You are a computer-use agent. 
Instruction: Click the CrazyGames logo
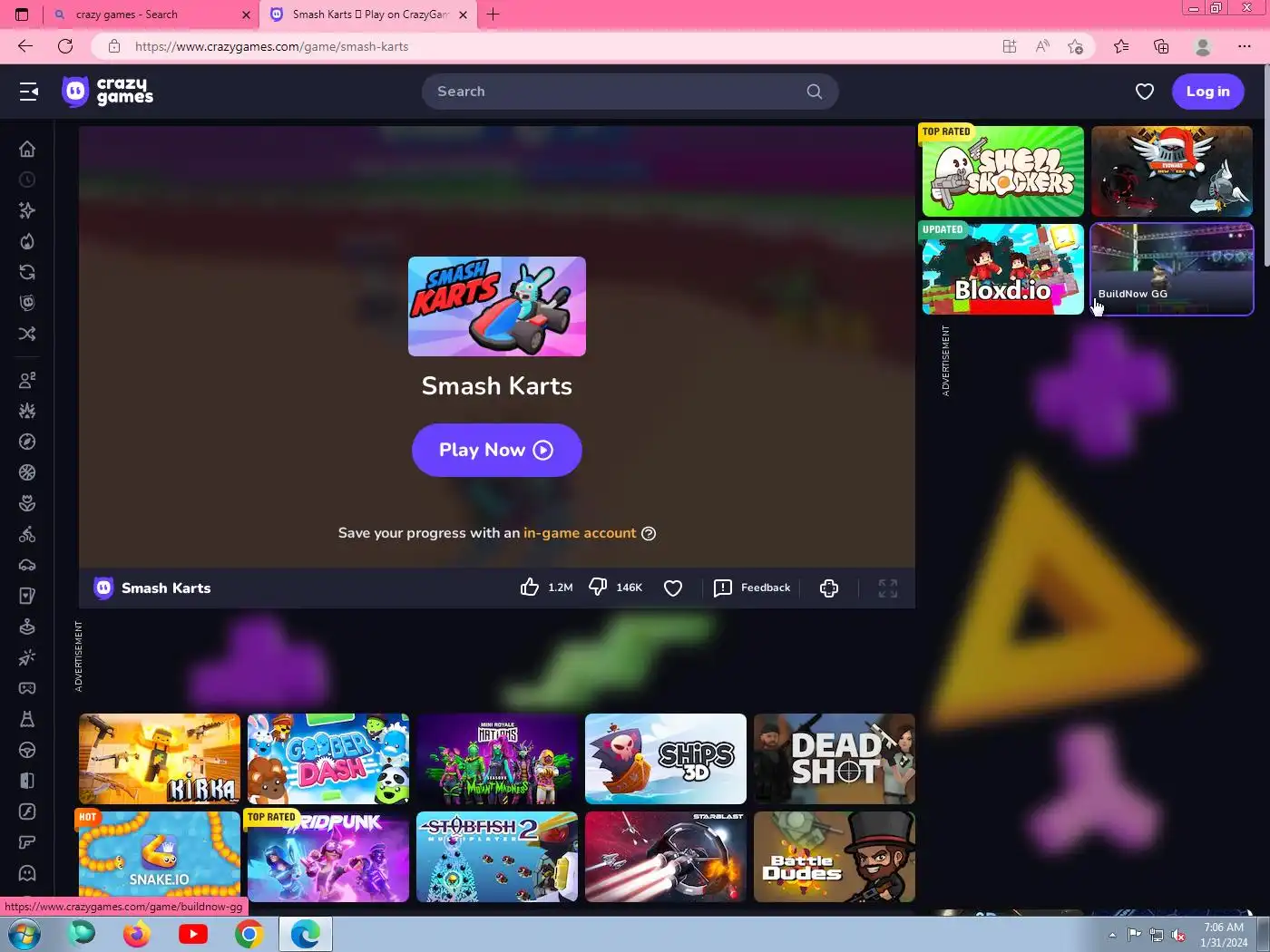(x=108, y=92)
